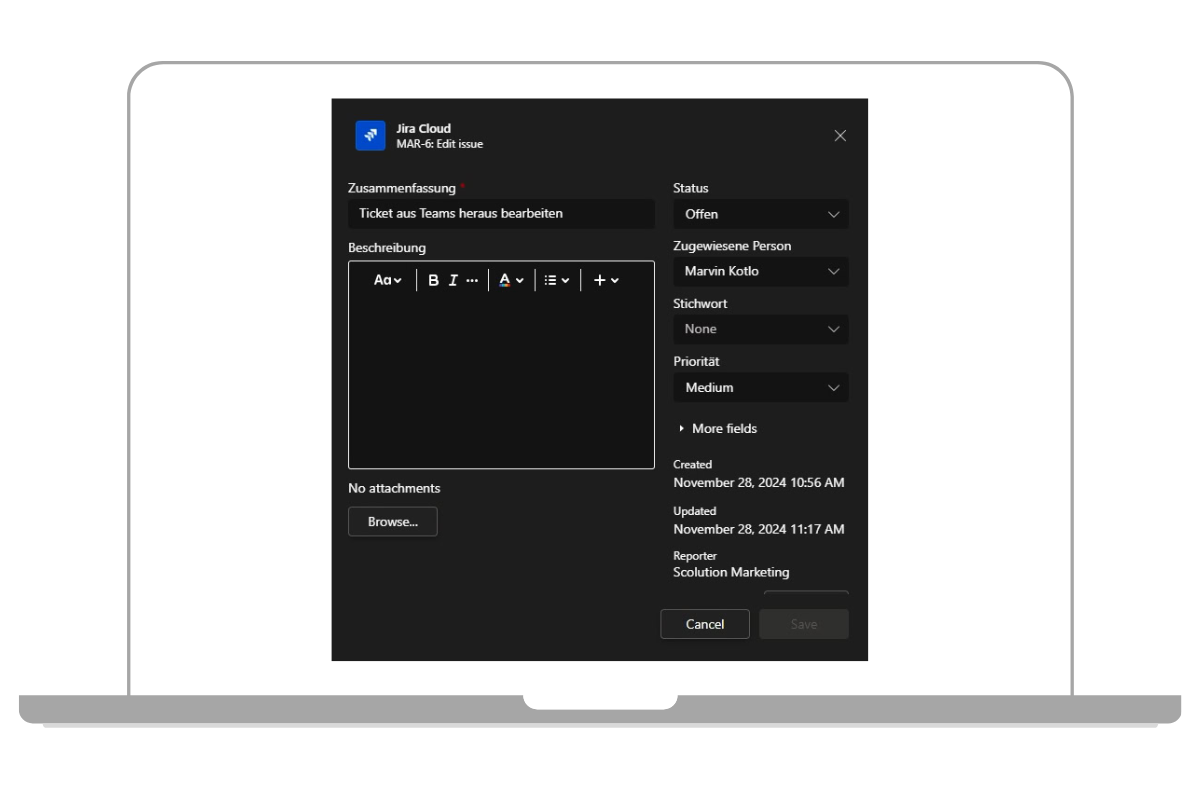This screenshot has width=1200, height=790.
Task: Open the Status dropdown showing Offen
Action: 761,214
